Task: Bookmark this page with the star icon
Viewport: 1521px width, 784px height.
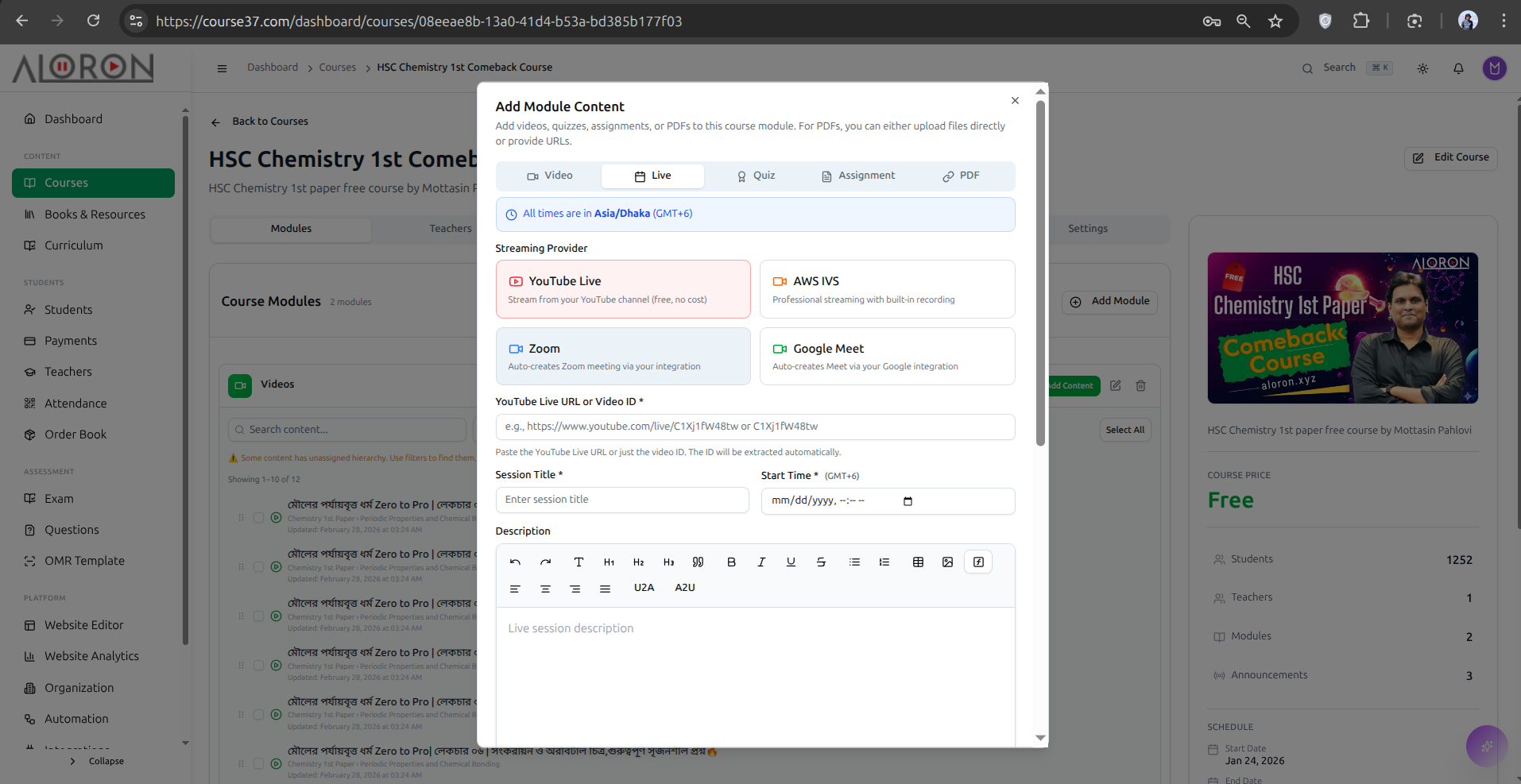Action: coord(1275,21)
